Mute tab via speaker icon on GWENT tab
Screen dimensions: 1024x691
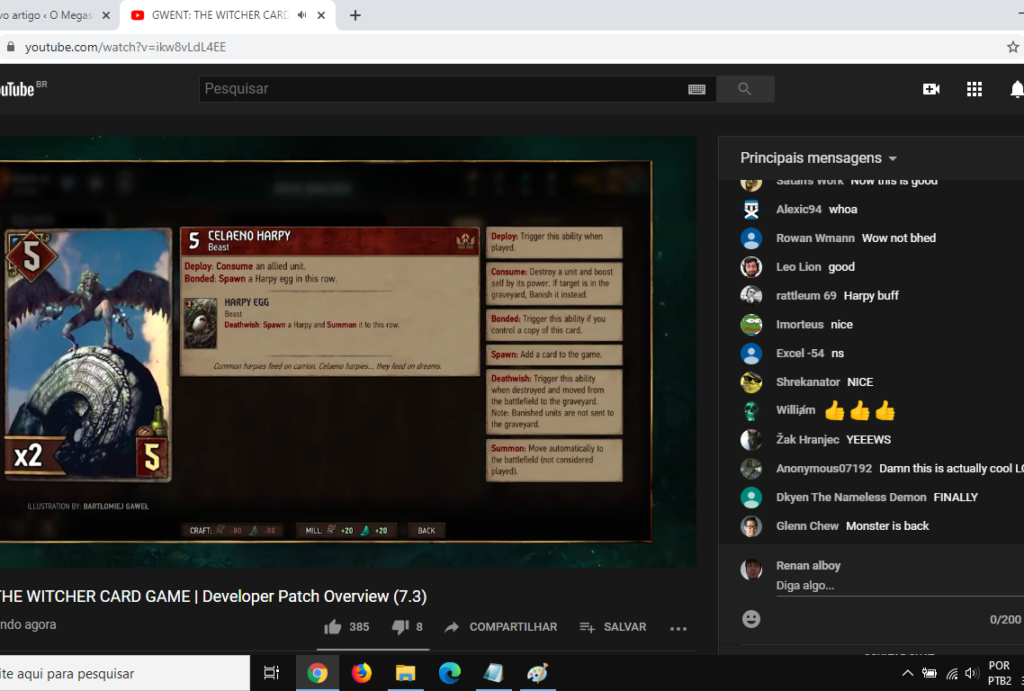pyautogui.click(x=302, y=15)
